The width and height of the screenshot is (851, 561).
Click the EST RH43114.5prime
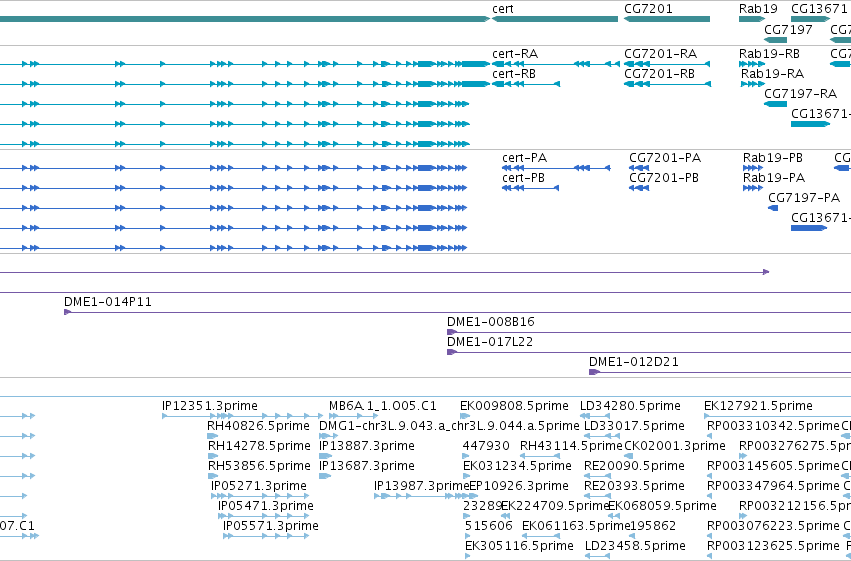[x=571, y=447]
